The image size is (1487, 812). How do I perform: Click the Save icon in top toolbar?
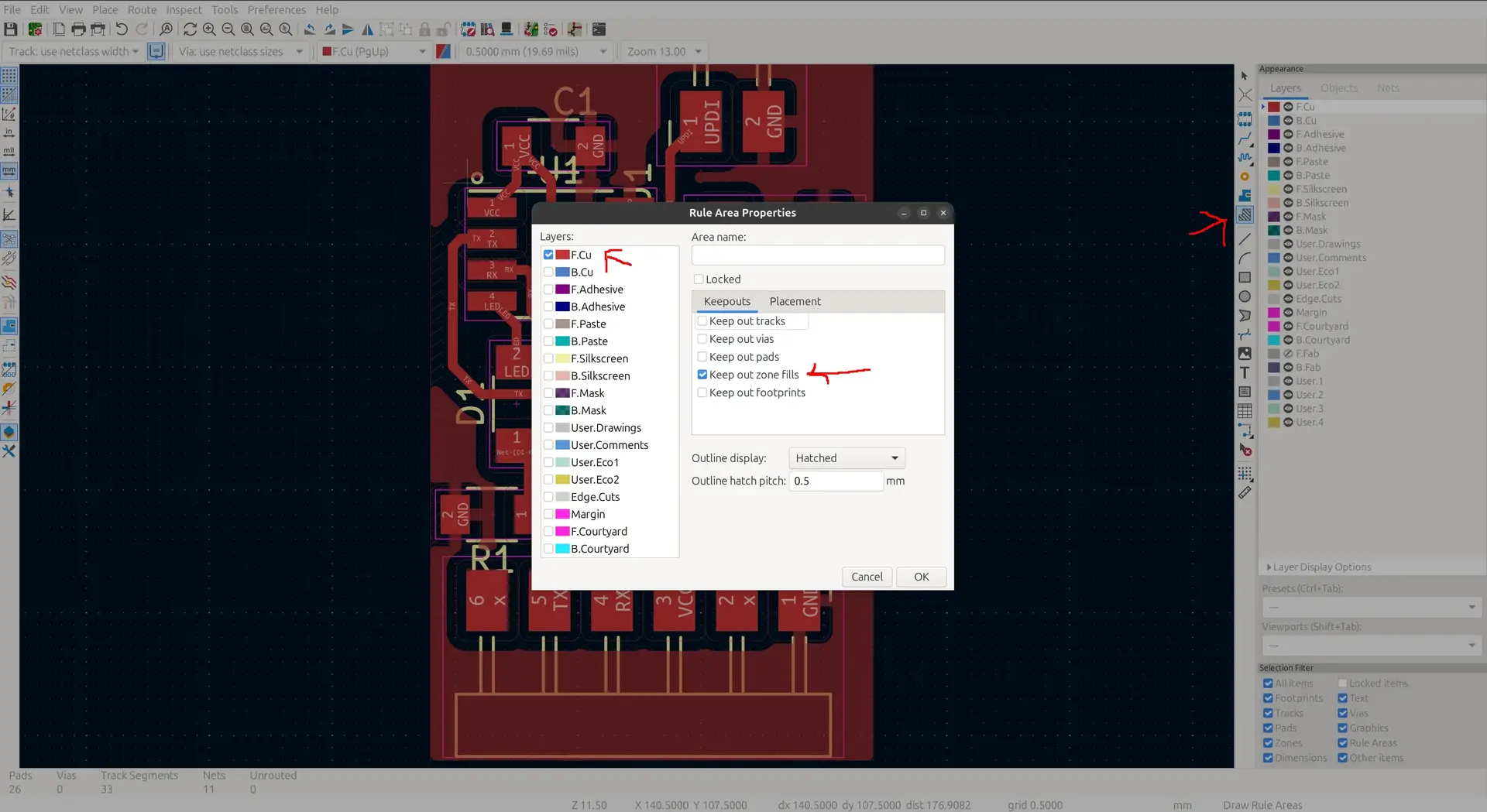click(11, 29)
